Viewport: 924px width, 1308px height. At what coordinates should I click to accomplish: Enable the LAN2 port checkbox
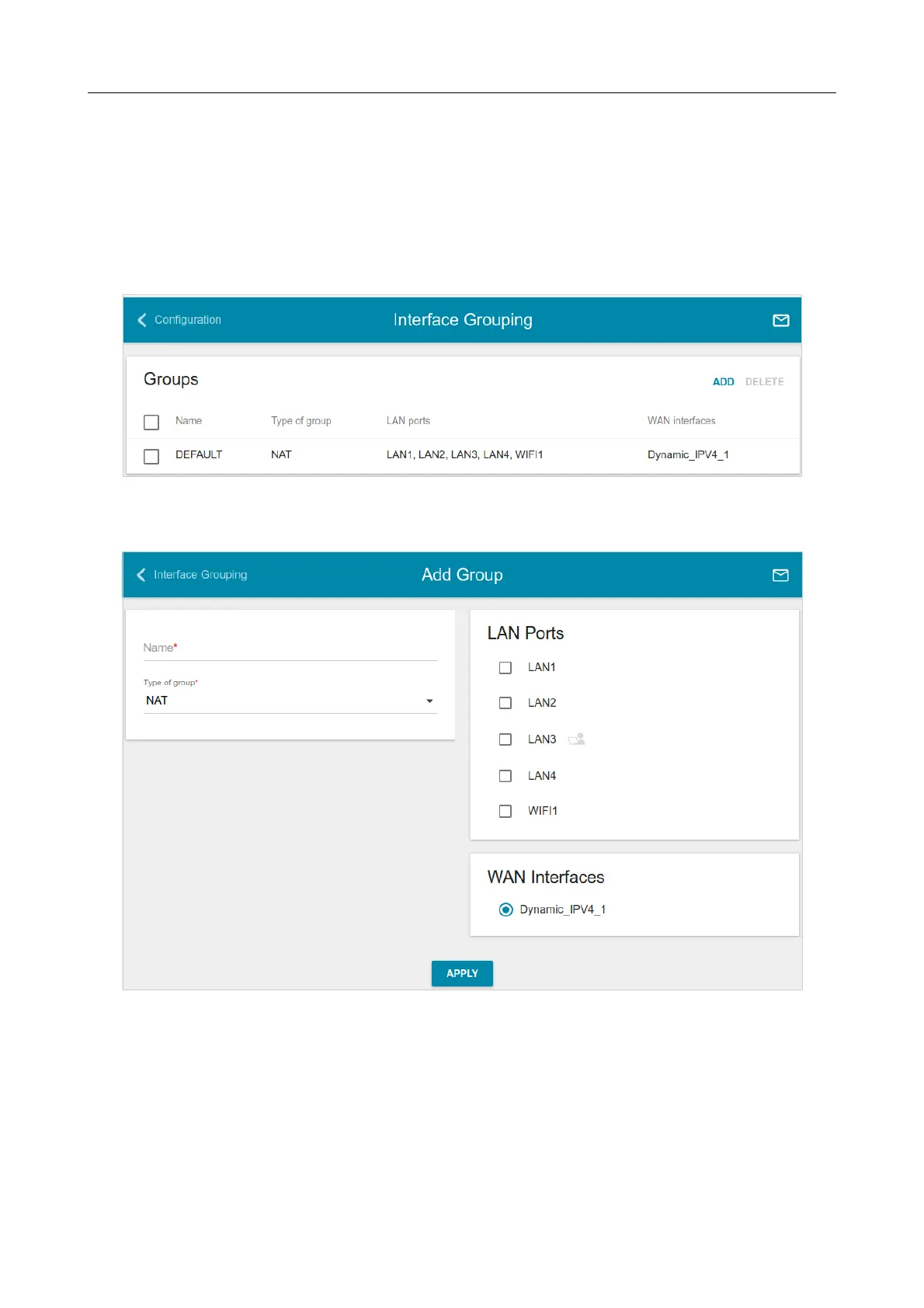(505, 703)
